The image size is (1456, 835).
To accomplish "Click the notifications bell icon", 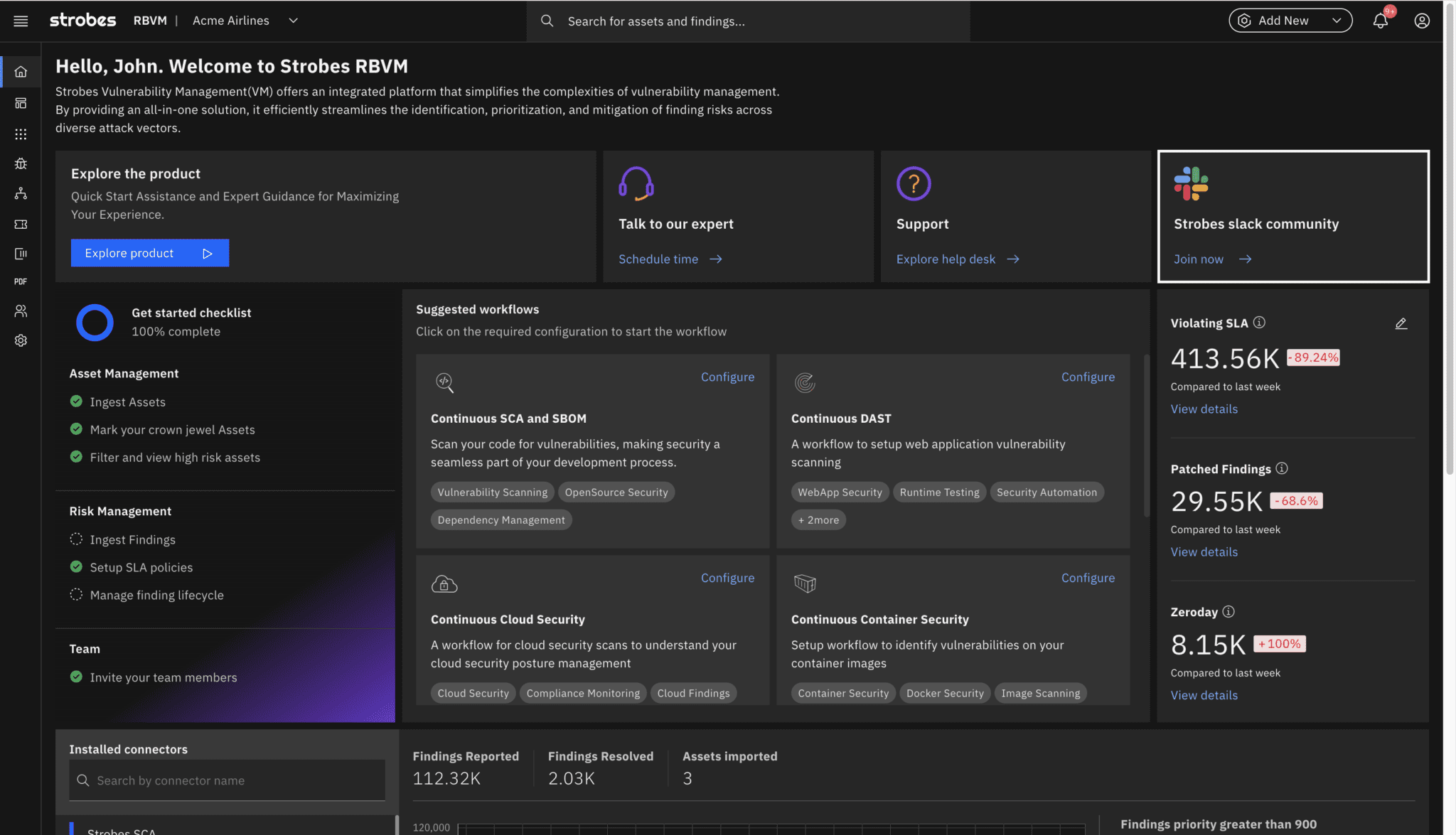I will (x=1380, y=21).
